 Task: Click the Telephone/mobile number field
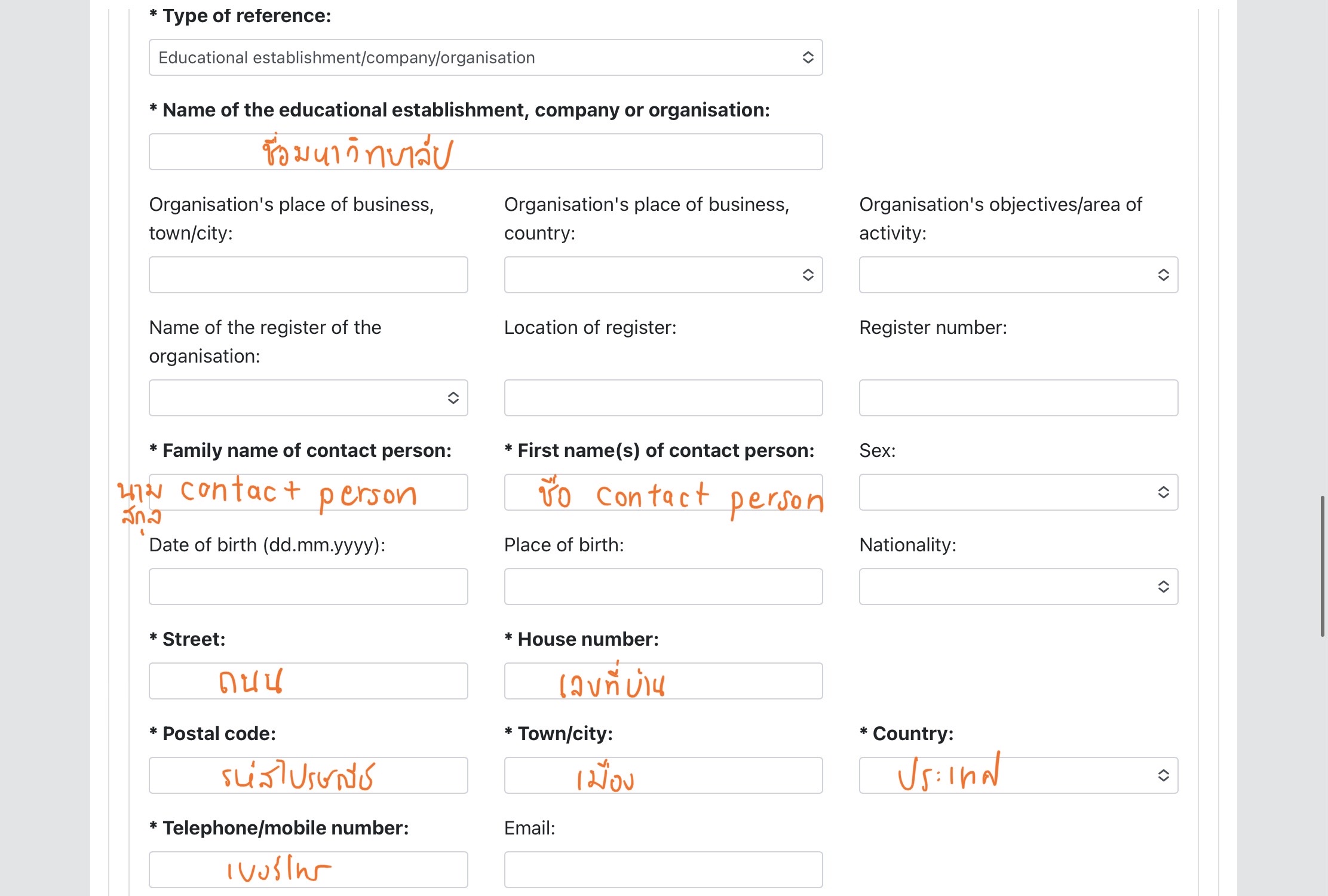point(308,870)
